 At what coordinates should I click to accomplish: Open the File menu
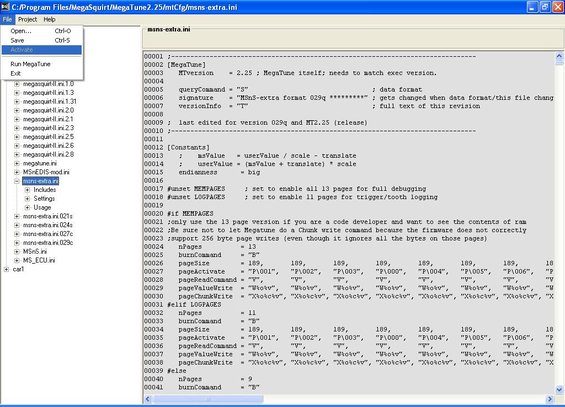(x=7, y=19)
